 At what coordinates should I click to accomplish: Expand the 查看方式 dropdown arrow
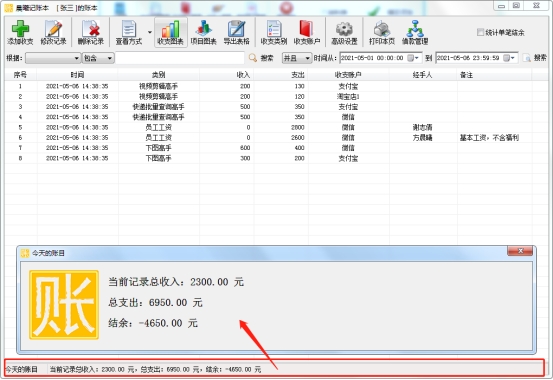tap(150, 32)
